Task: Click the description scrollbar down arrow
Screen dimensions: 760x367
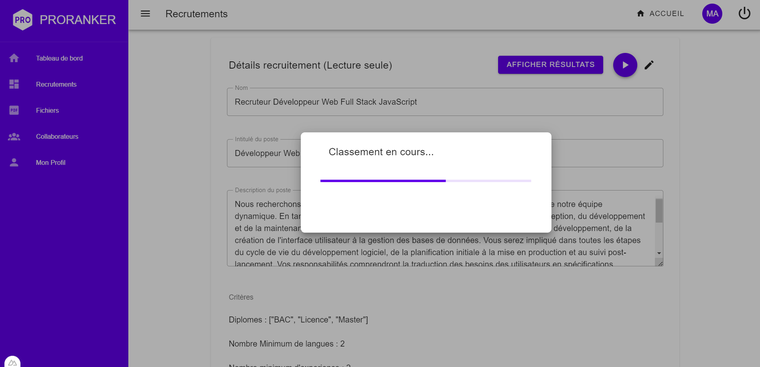Action: tap(659, 253)
